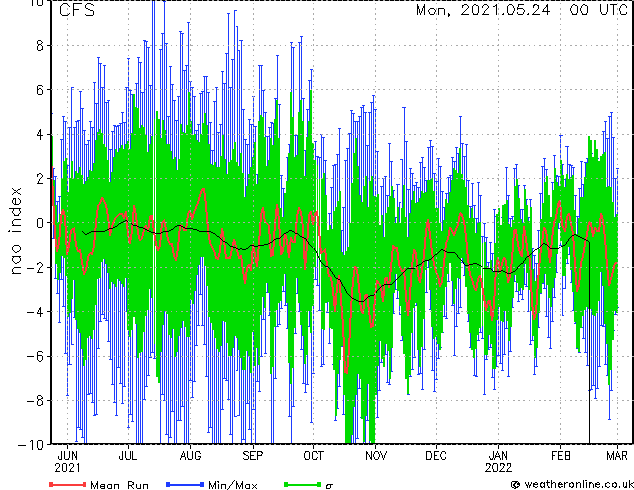Image resolution: width=634 pixels, height=490 pixels.
Task: Click the green sigma legend swatch
Action: tap(303, 484)
